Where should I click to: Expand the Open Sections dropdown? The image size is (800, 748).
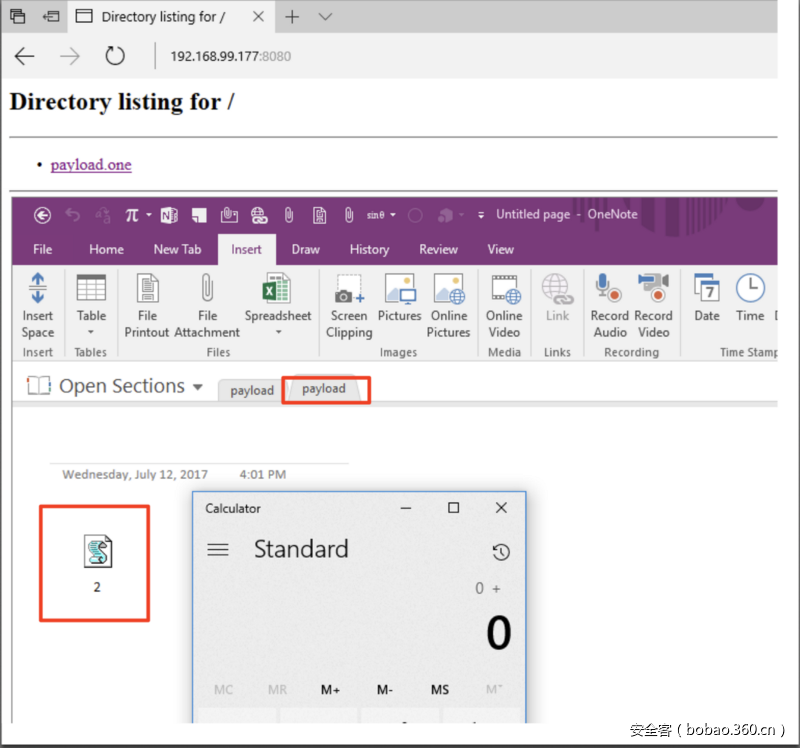pyautogui.click(x=198, y=387)
